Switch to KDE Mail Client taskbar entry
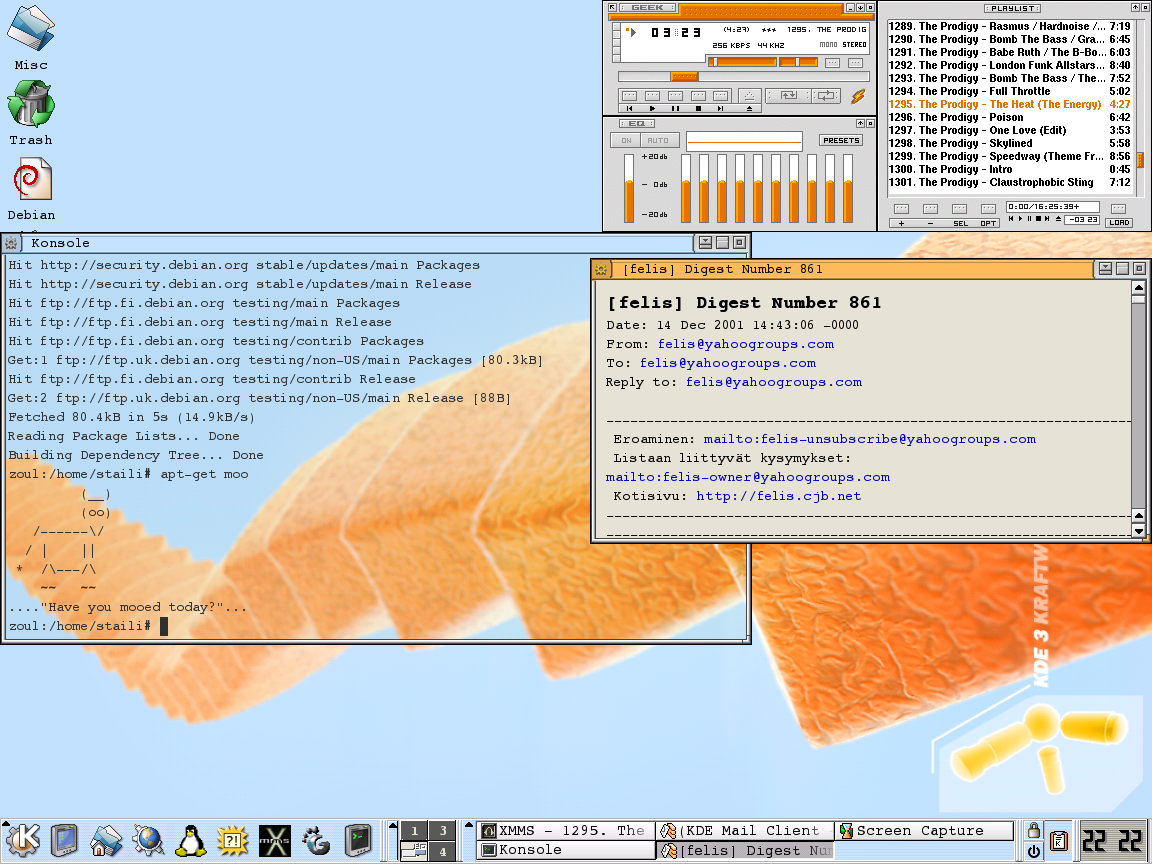Screen dimensions: 1152x864 [745, 831]
